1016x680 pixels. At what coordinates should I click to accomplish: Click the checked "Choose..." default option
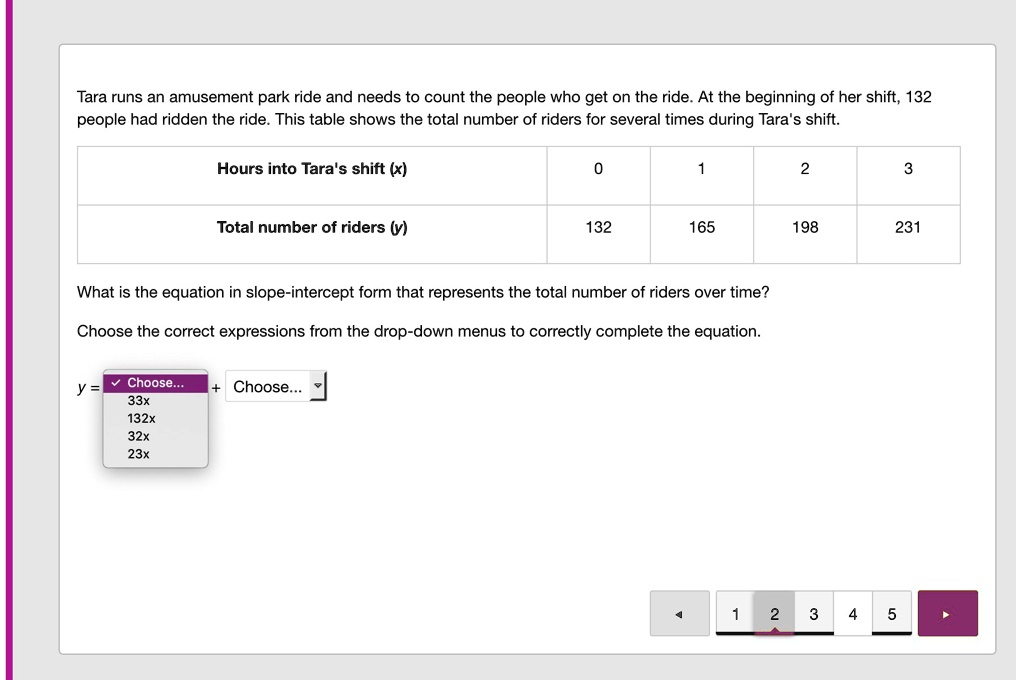[155, 382]
